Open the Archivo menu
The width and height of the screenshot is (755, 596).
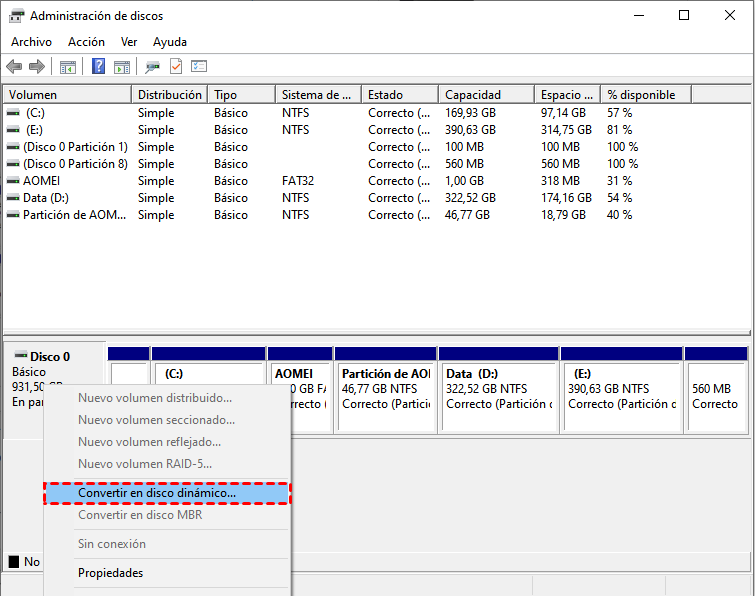[x=31, y=42]
